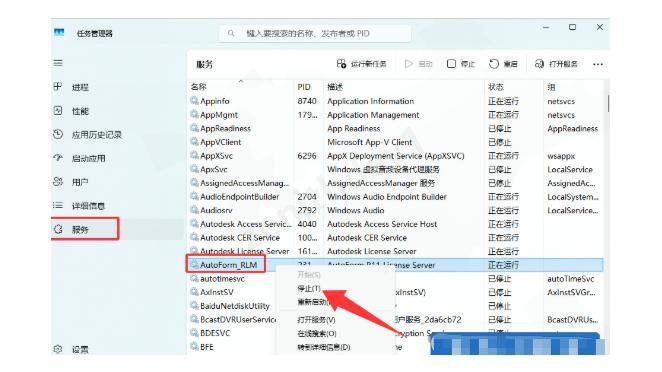Select the AutoForm_RLM service row
The image size is (662, 372).
396,265
